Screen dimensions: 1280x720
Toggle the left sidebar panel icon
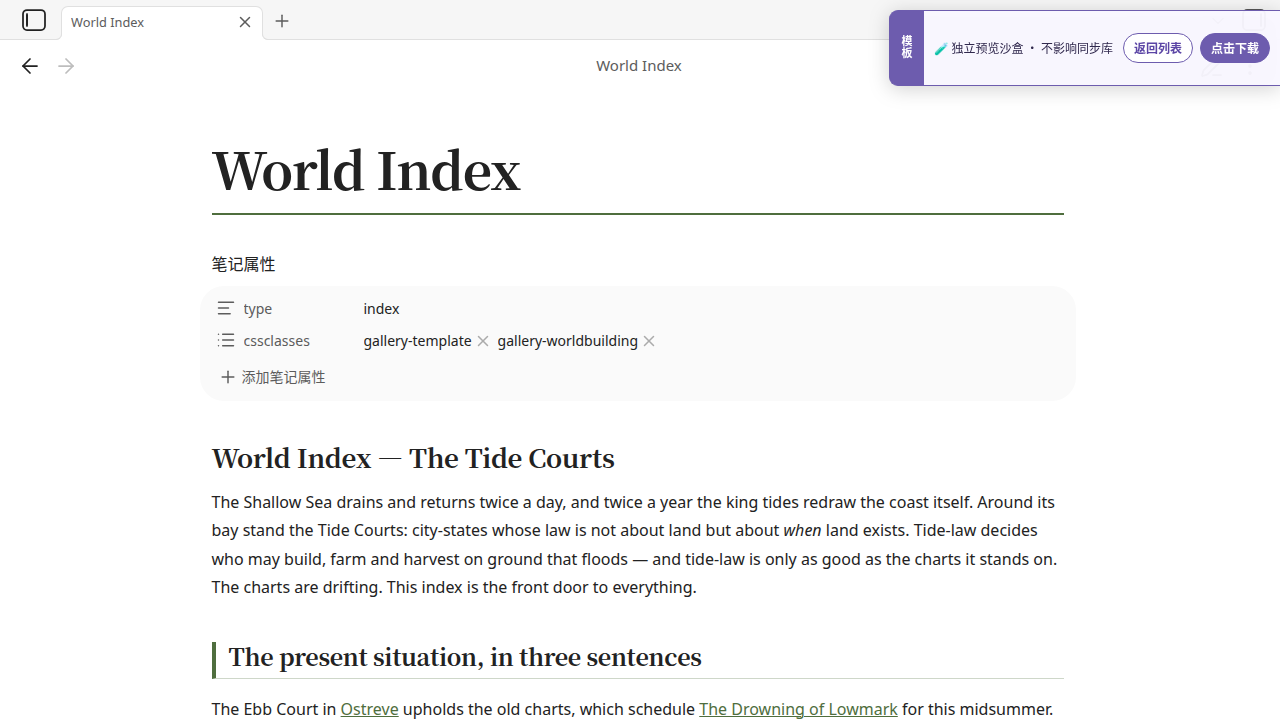click(34, 20)
